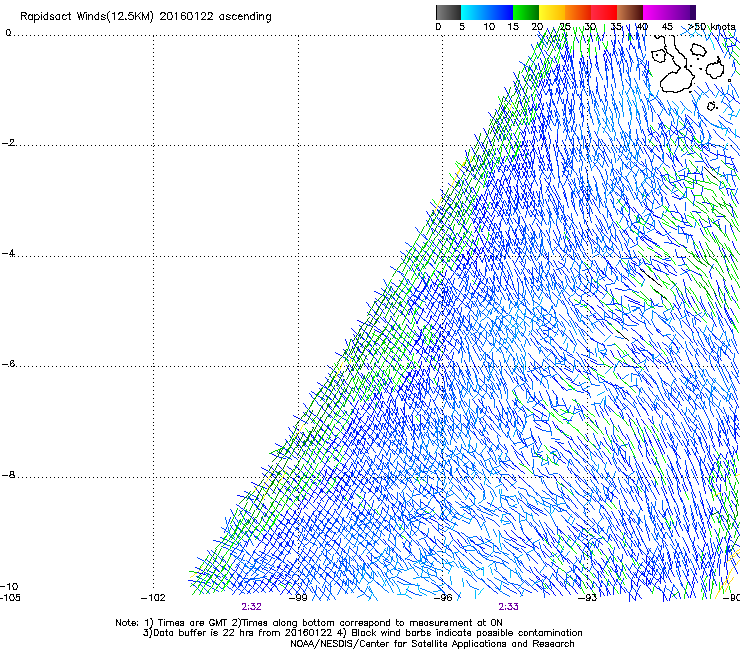Select the red 30-35 knots legend segment
This screenshot has width=740, height=650.
[604, 12]
